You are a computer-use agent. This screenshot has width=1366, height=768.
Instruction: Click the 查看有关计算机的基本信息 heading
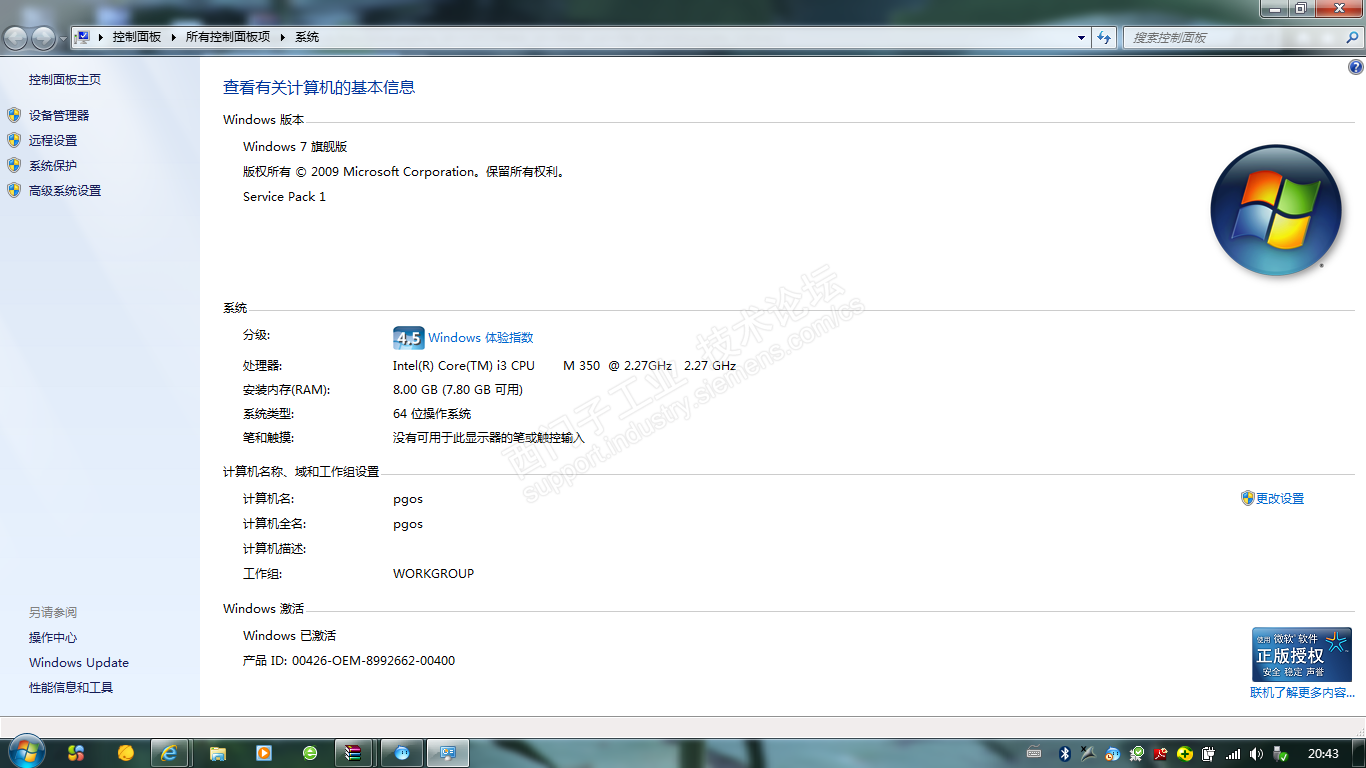[x=319, y=88]
